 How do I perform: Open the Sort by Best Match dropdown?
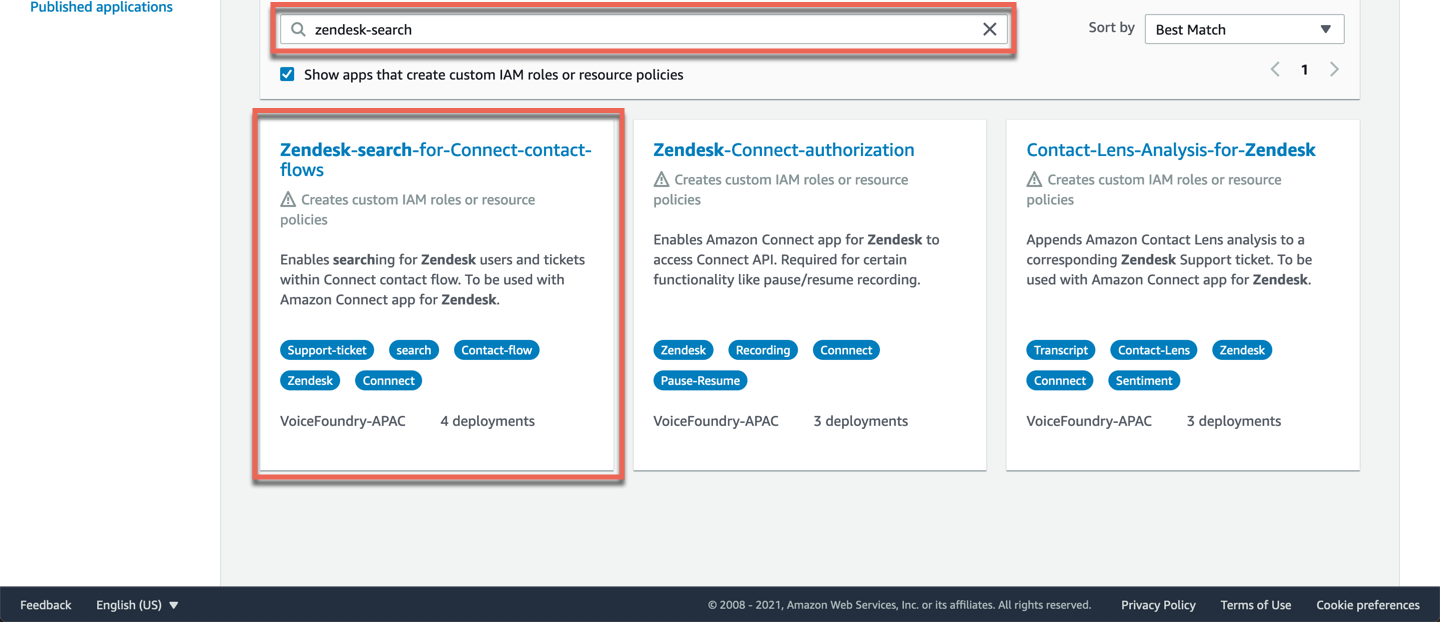coord(1243,29)
